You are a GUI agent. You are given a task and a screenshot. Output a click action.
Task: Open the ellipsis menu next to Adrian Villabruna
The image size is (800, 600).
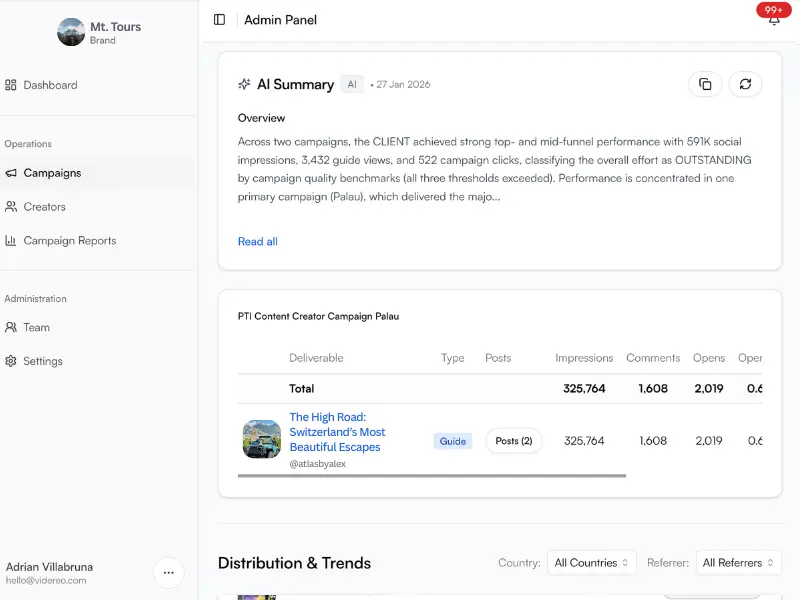pos(168,572)
